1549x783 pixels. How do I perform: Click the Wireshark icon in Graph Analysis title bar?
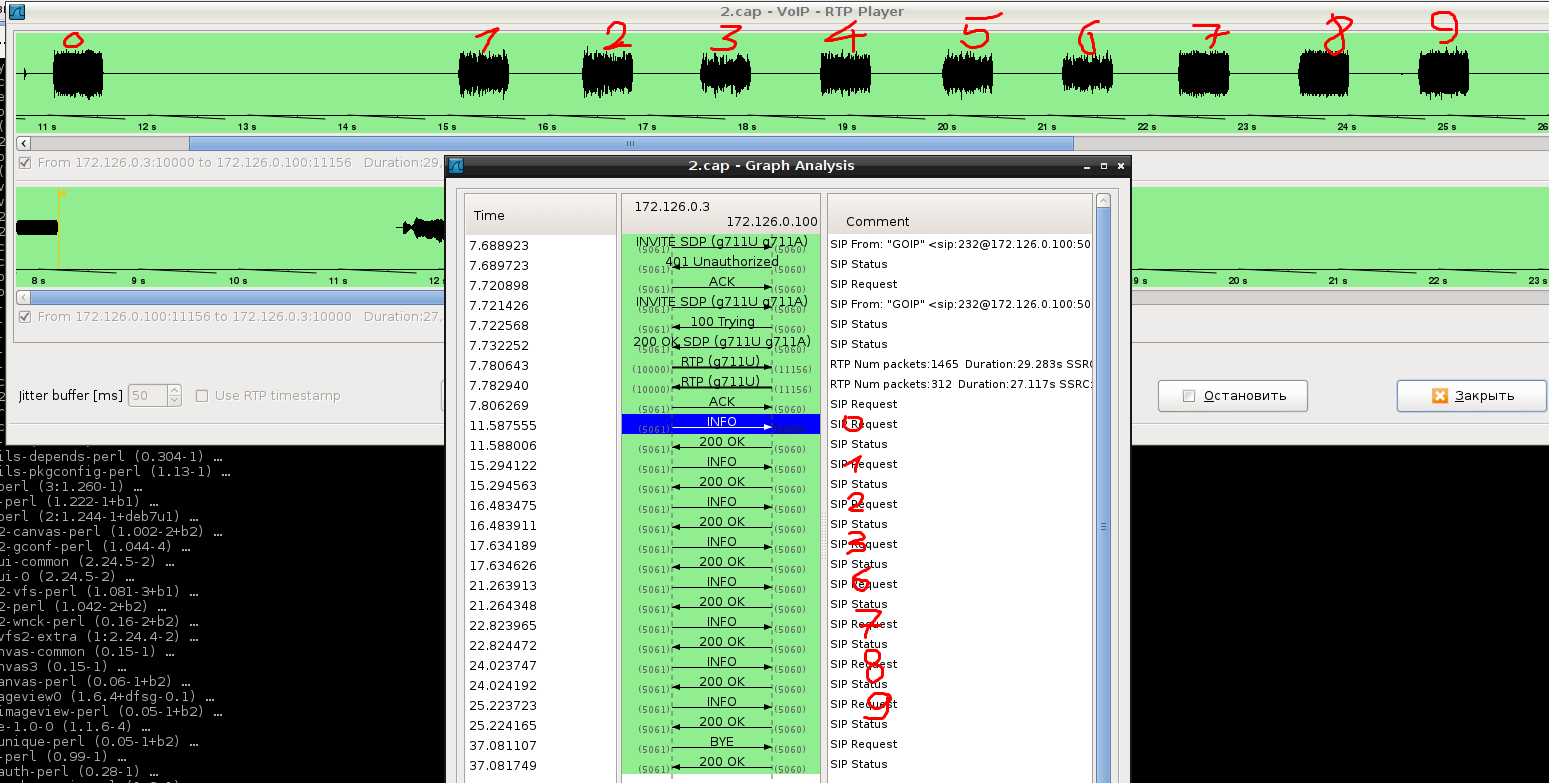point(456,166)
